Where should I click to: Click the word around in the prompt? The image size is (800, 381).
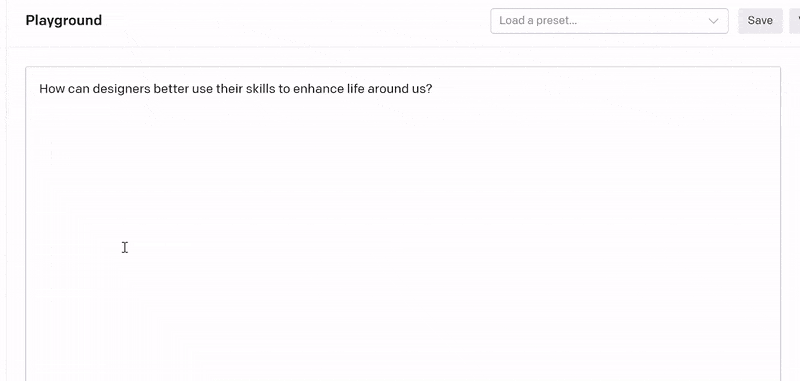coord(388,89)
